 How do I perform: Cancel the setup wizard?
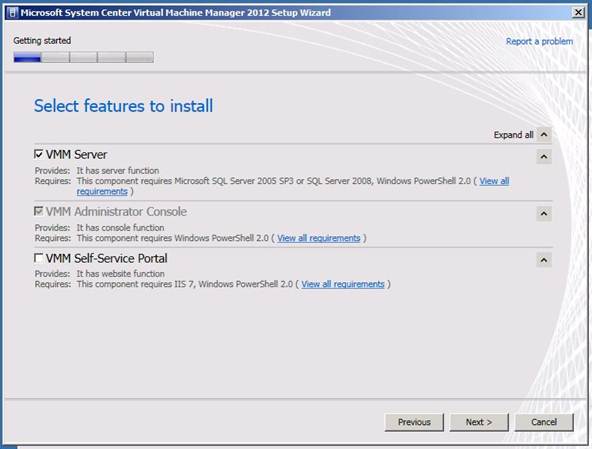(x=544, y=422)
